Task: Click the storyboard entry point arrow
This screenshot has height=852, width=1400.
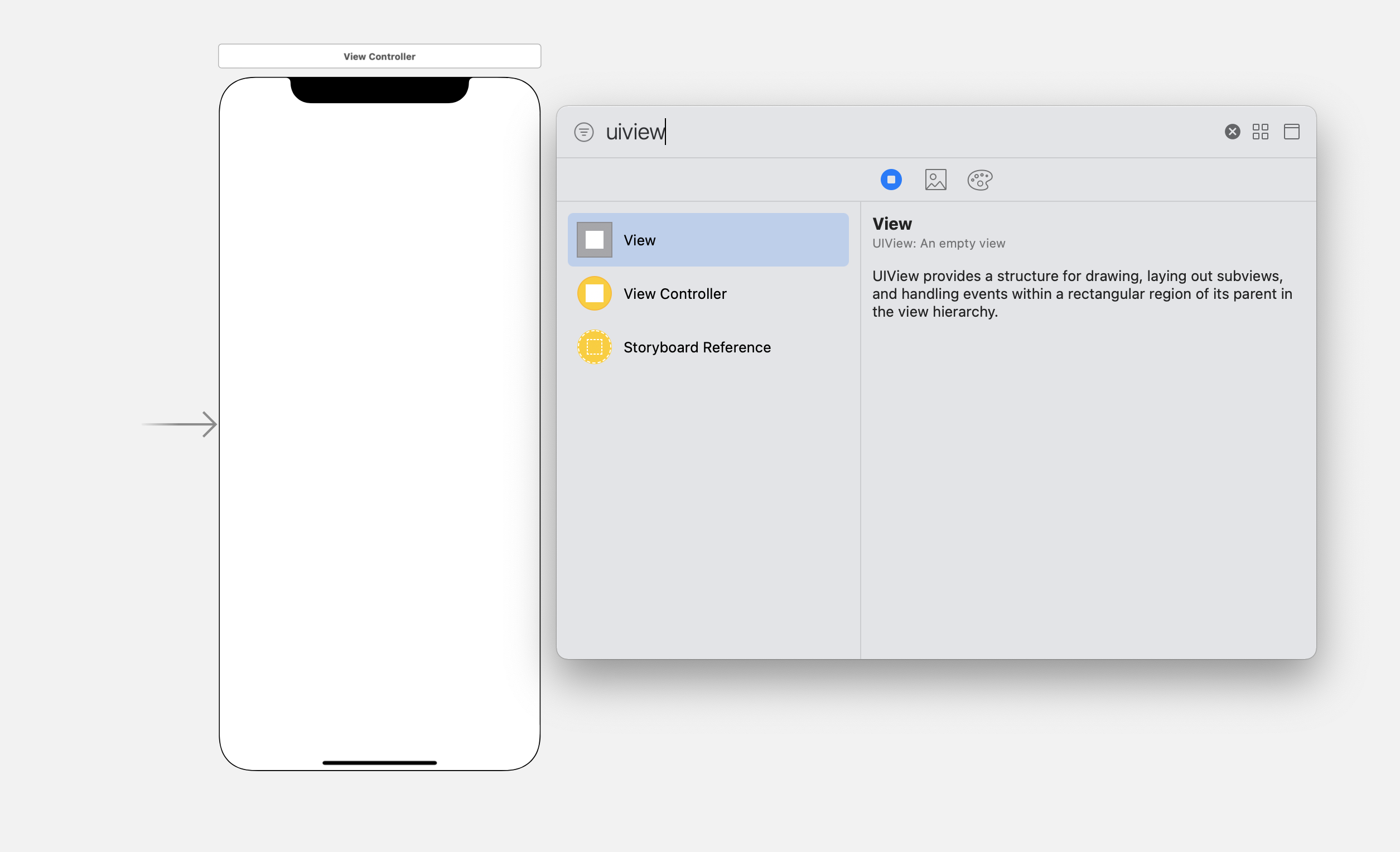Action: click(181, 424)
